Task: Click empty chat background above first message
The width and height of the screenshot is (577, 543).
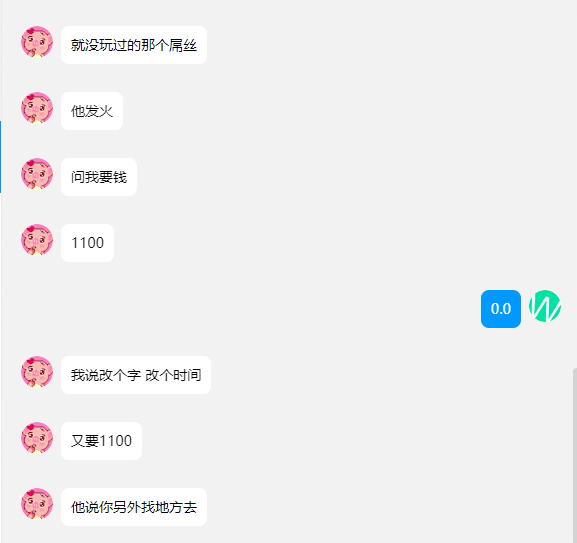Action: coord(288,11)
